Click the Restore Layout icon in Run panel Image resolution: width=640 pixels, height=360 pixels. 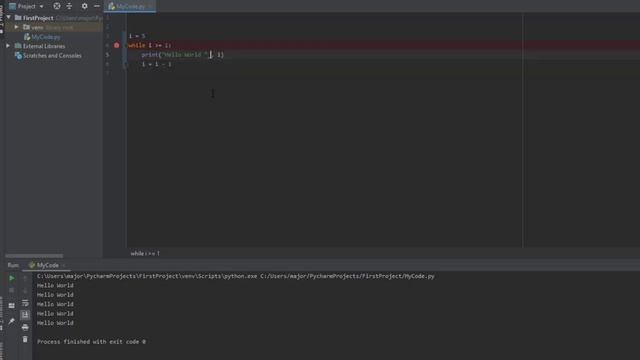[11, 305]
